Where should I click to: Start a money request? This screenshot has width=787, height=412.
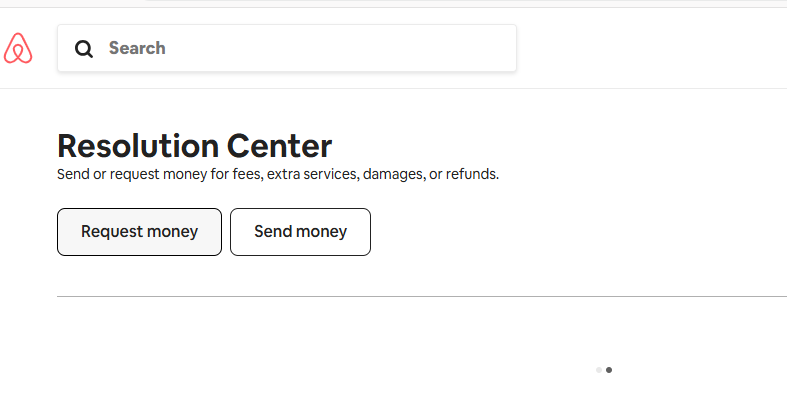[x=139, y=232]
